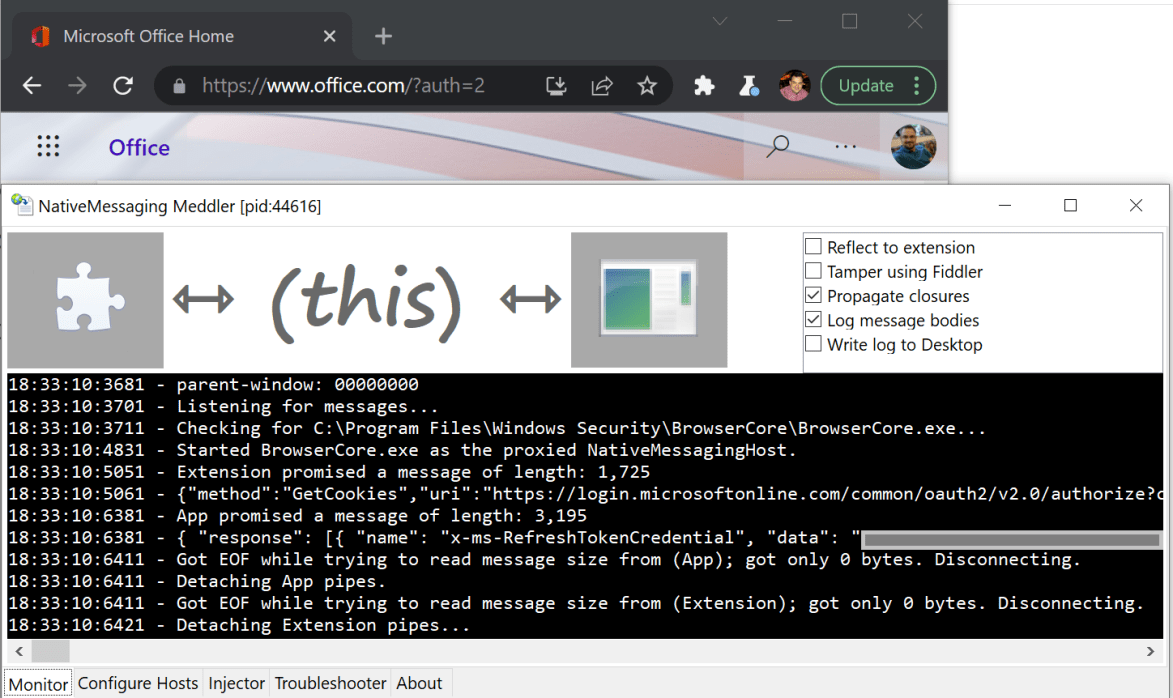Screen dimensions: 1173x698
Task: Open the Chrome three-dot menu
Action: (917, 86)
